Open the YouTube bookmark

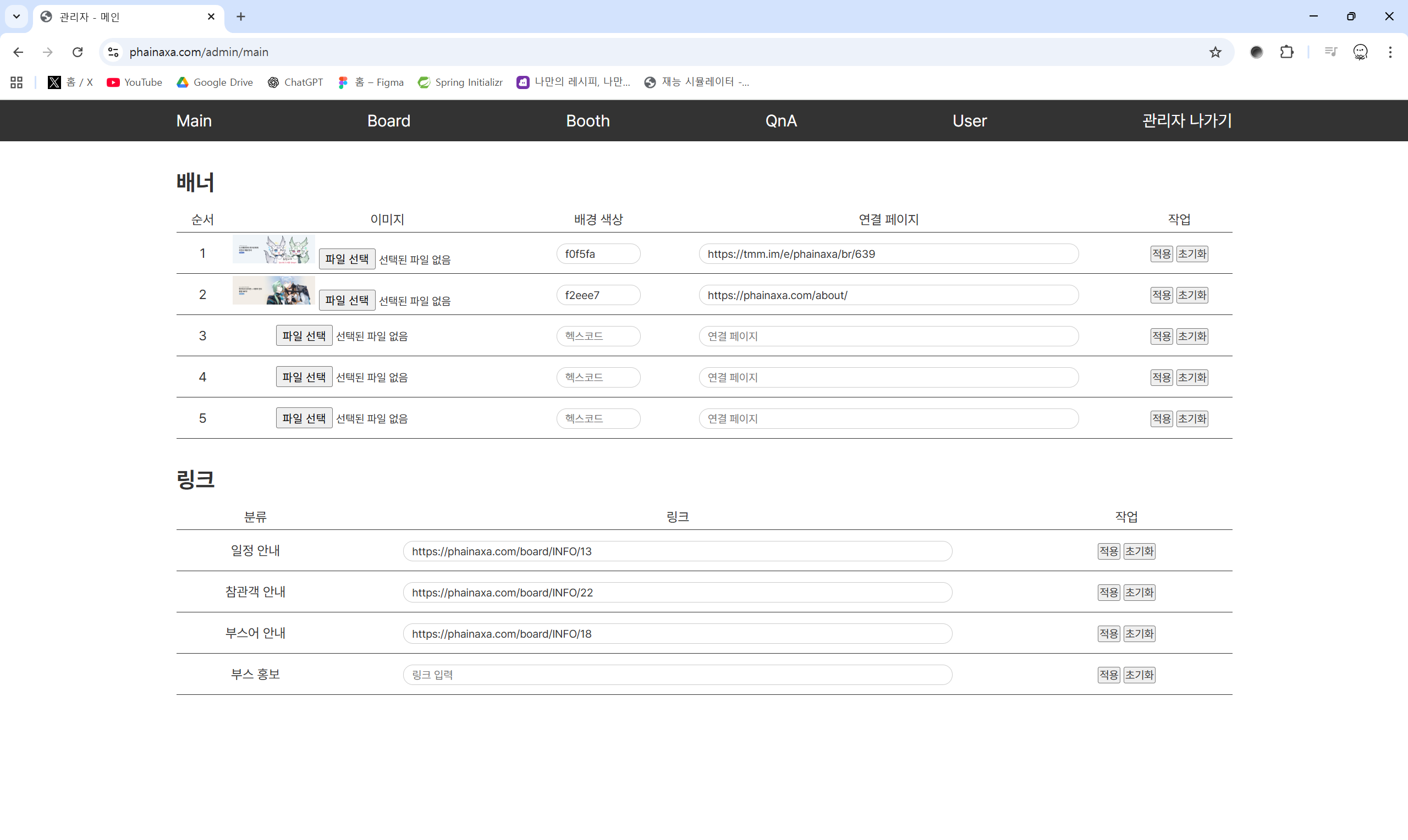[x=134, y=82]
